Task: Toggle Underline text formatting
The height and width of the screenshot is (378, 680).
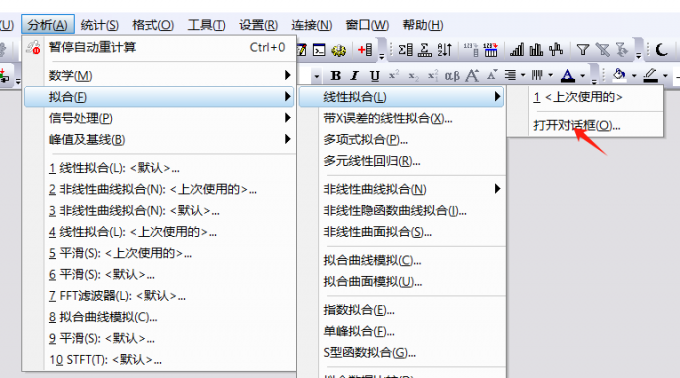Action: [x=375, y=76]
